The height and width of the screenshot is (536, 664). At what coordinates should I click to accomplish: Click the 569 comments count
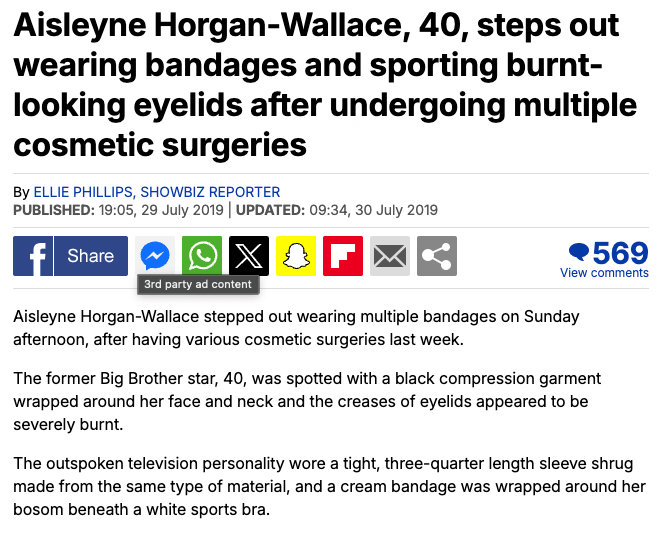point(620,252)
